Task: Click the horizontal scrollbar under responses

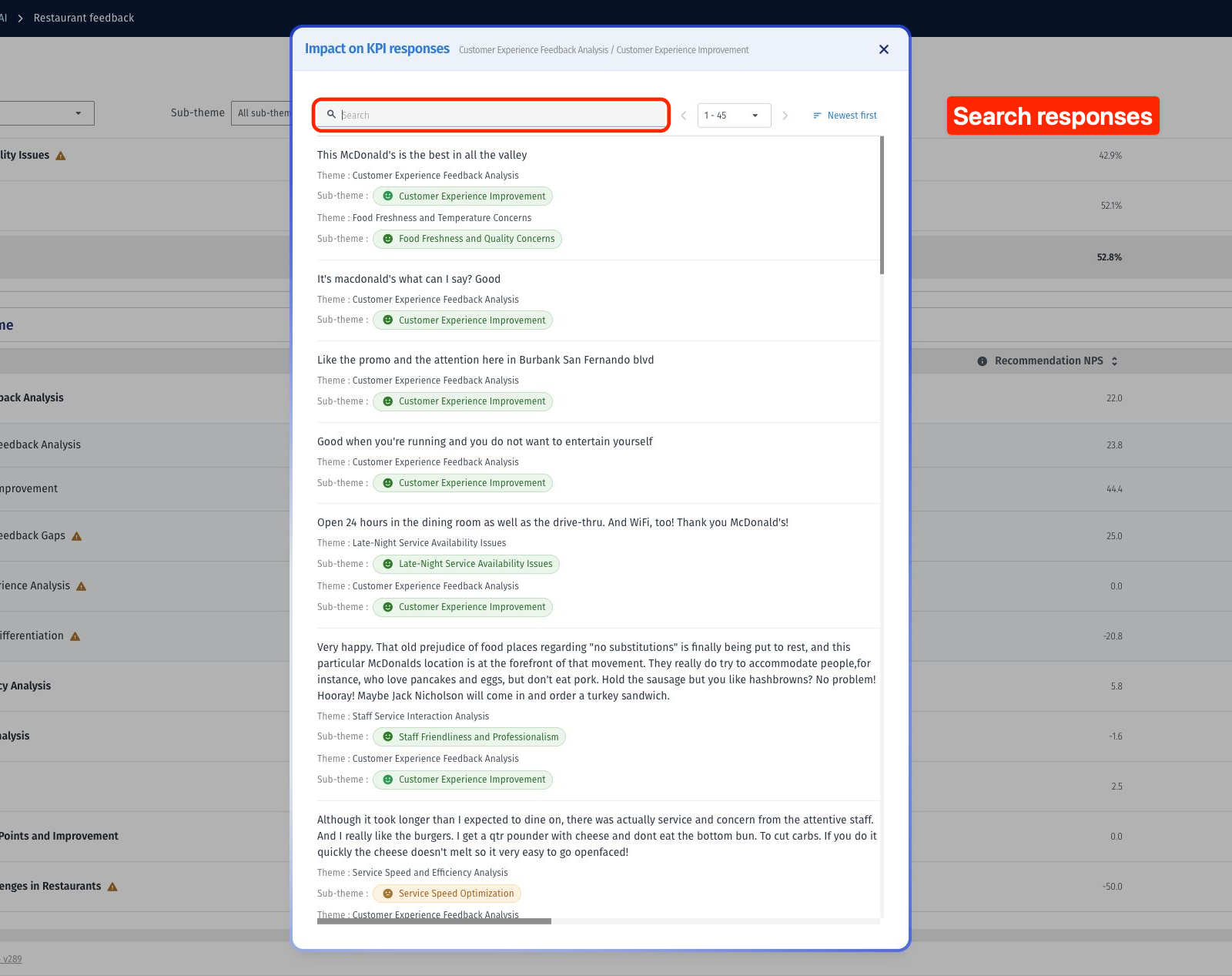Action: 434,921
